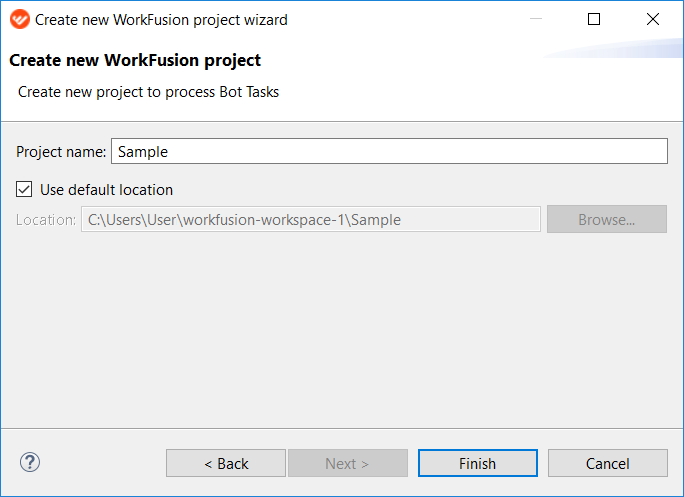This screenshot has height=497, width=684.
Task: Close the wizard with the X button
Action: pyautogui.click(x=653, y=19)
